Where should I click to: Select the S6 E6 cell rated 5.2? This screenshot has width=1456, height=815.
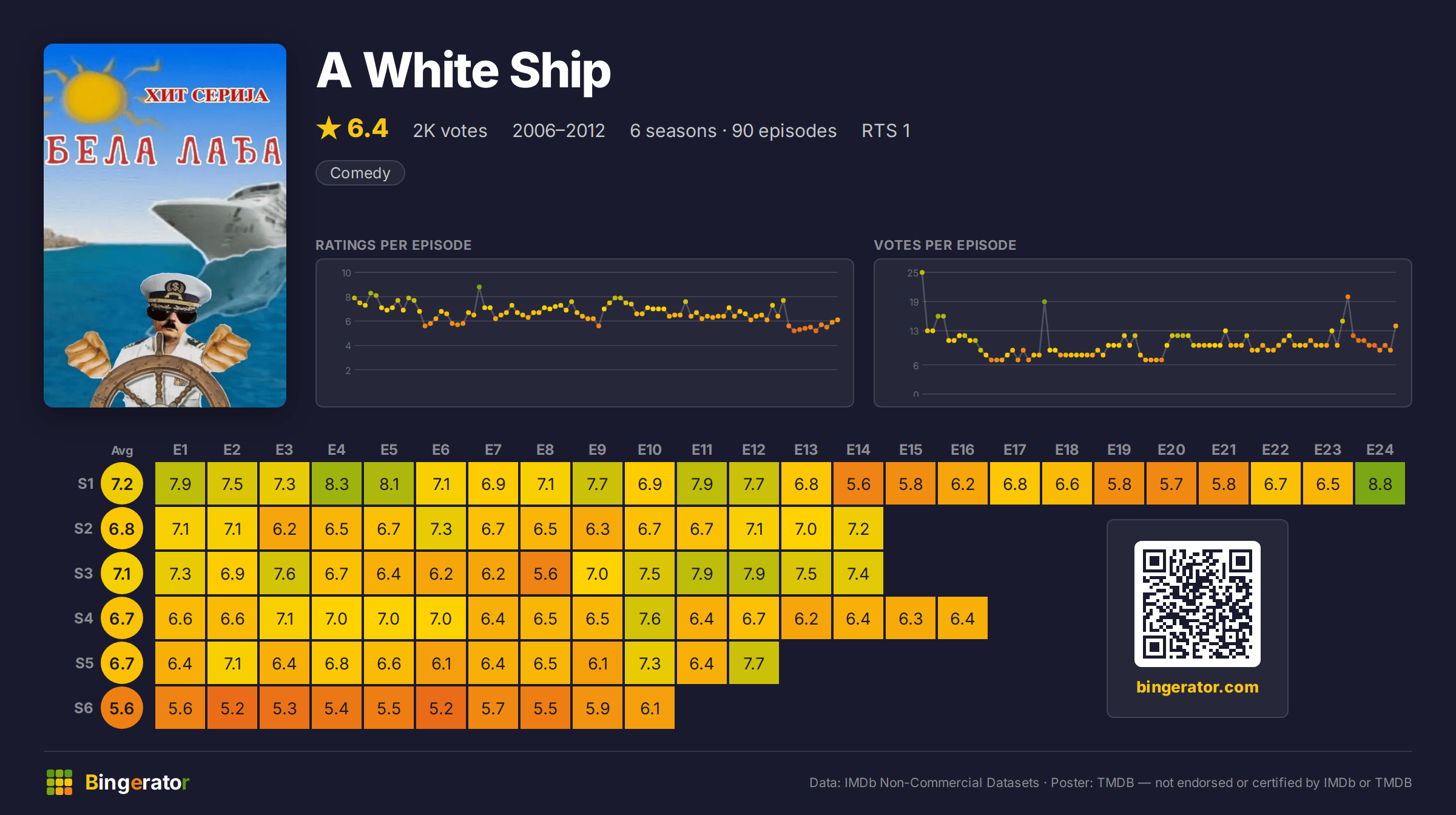pos(441,708)
